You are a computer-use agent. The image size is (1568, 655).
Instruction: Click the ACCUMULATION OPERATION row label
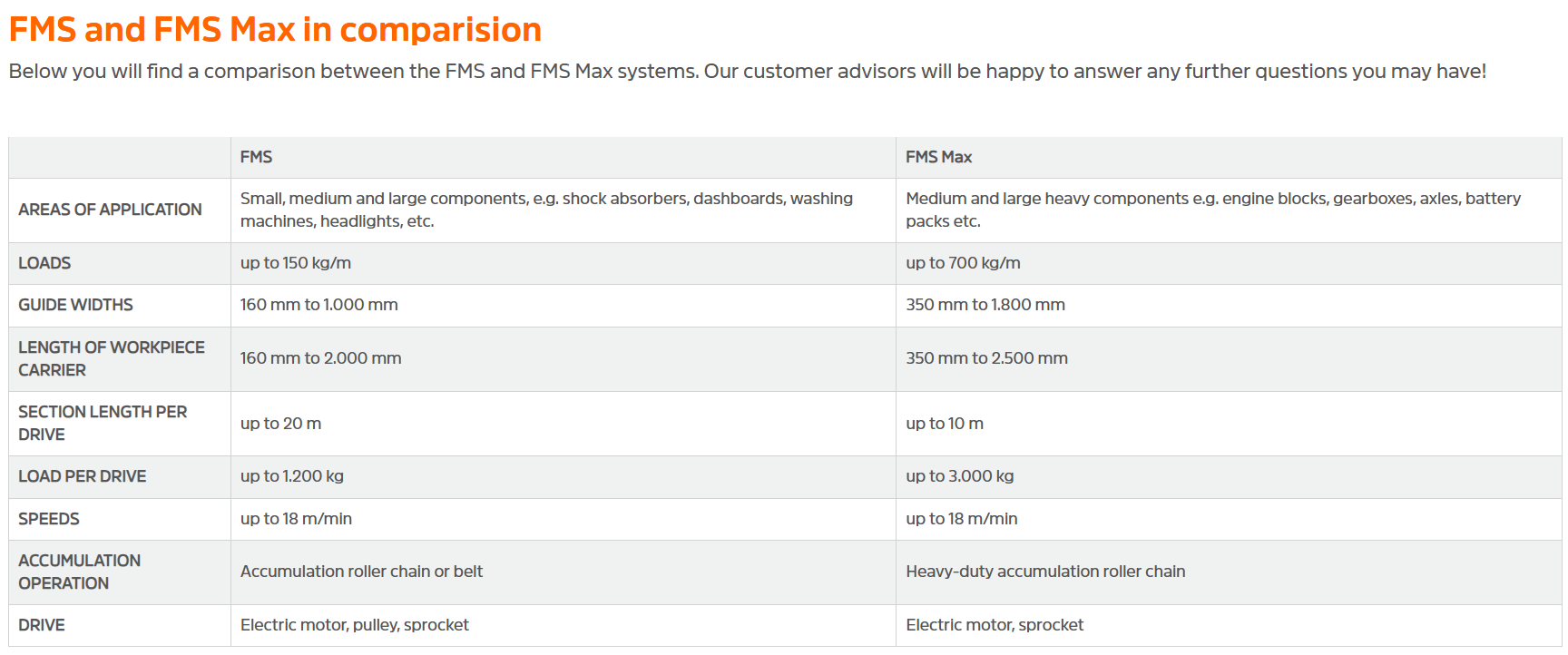pos(80,572)
